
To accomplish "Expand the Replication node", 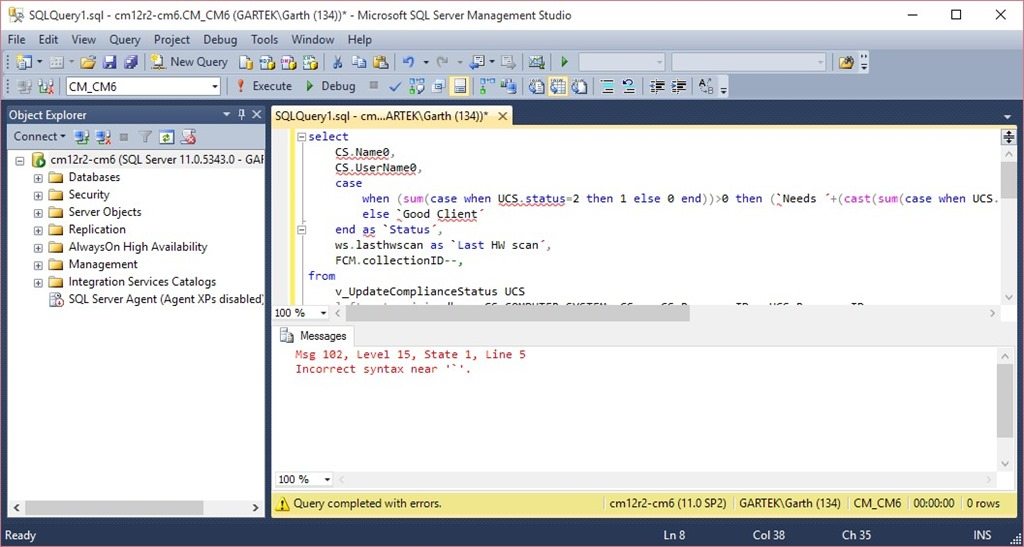I will click(38, 230).
